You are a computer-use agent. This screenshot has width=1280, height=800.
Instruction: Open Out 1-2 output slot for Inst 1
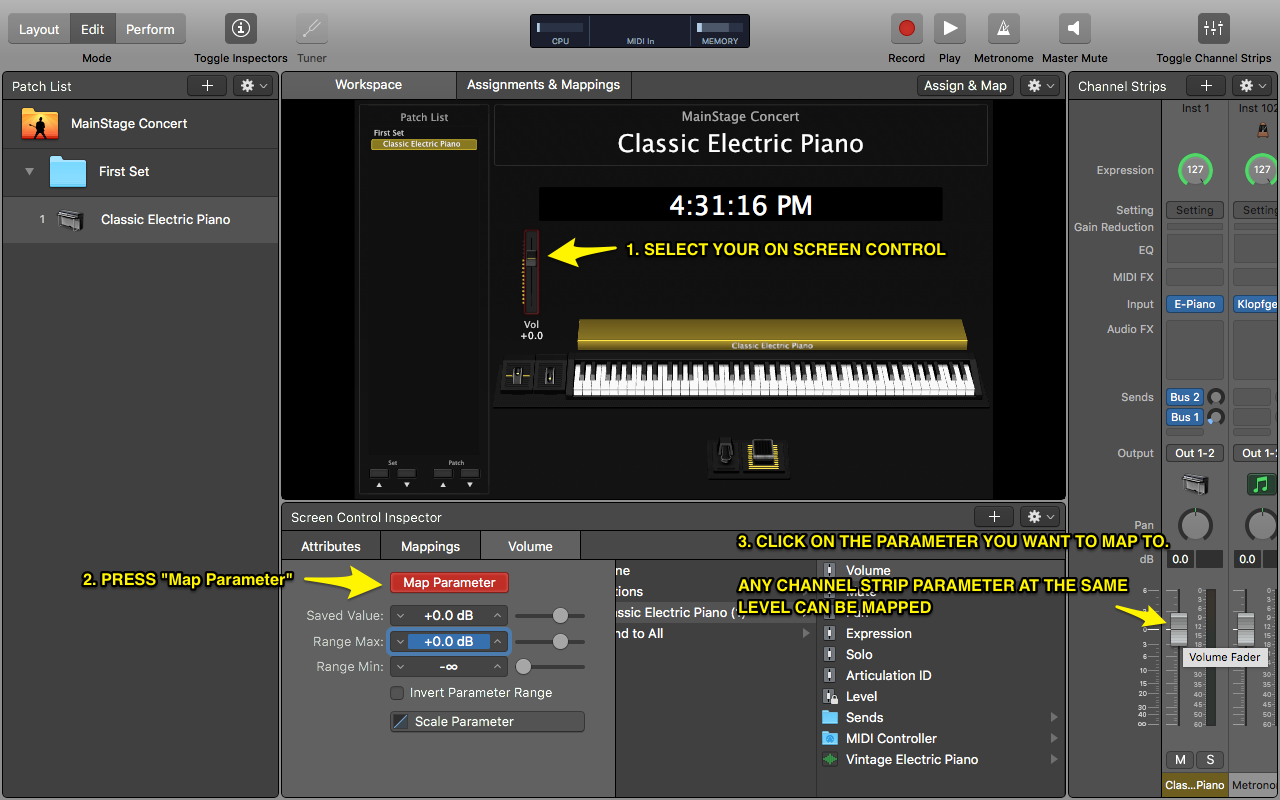tap(1195, 453)
